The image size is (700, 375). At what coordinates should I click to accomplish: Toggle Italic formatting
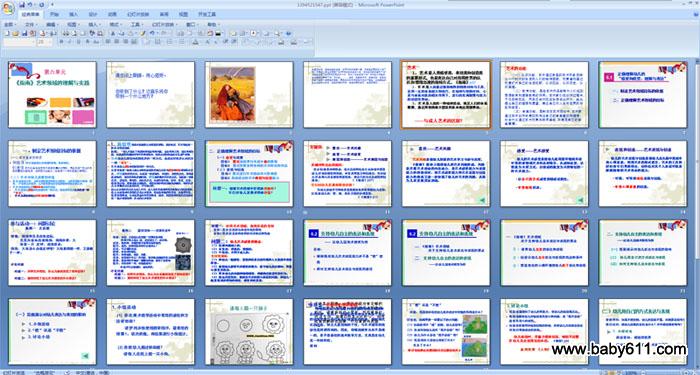(x=70, y=42)
